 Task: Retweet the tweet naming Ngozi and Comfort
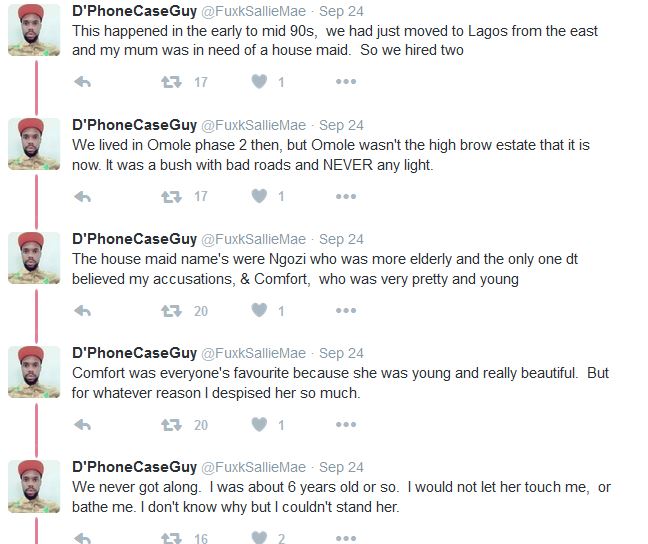click(171, 311)
